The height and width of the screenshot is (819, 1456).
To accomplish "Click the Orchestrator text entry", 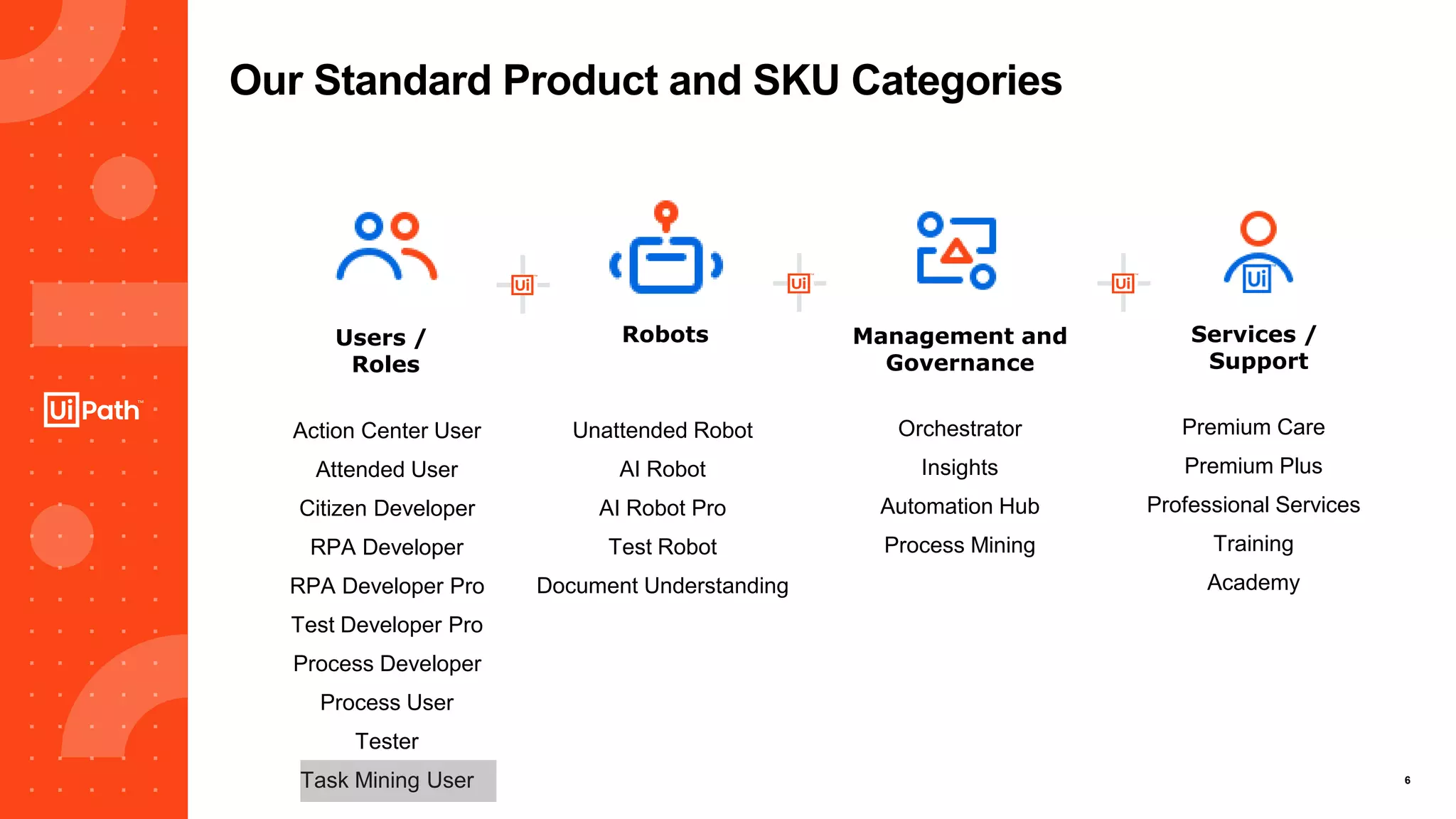I will coord(959,429).
